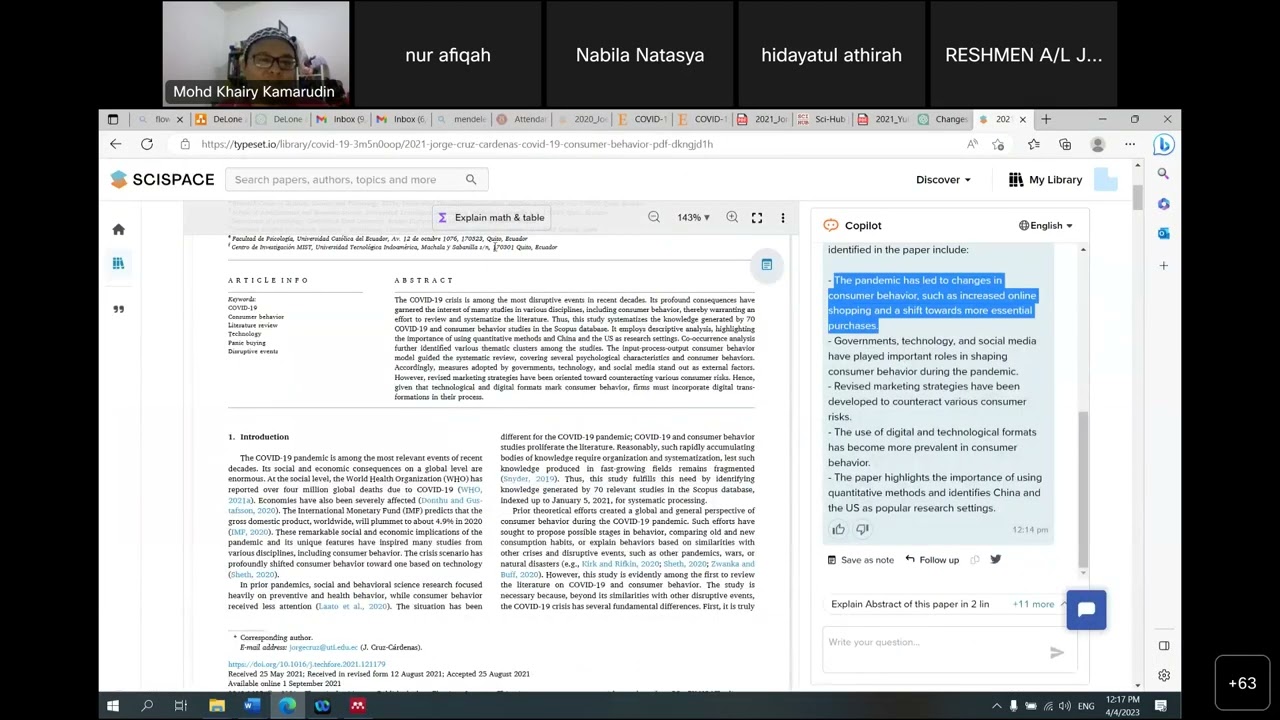Switch to the first DeLone browser tab

tap(222, 119)
